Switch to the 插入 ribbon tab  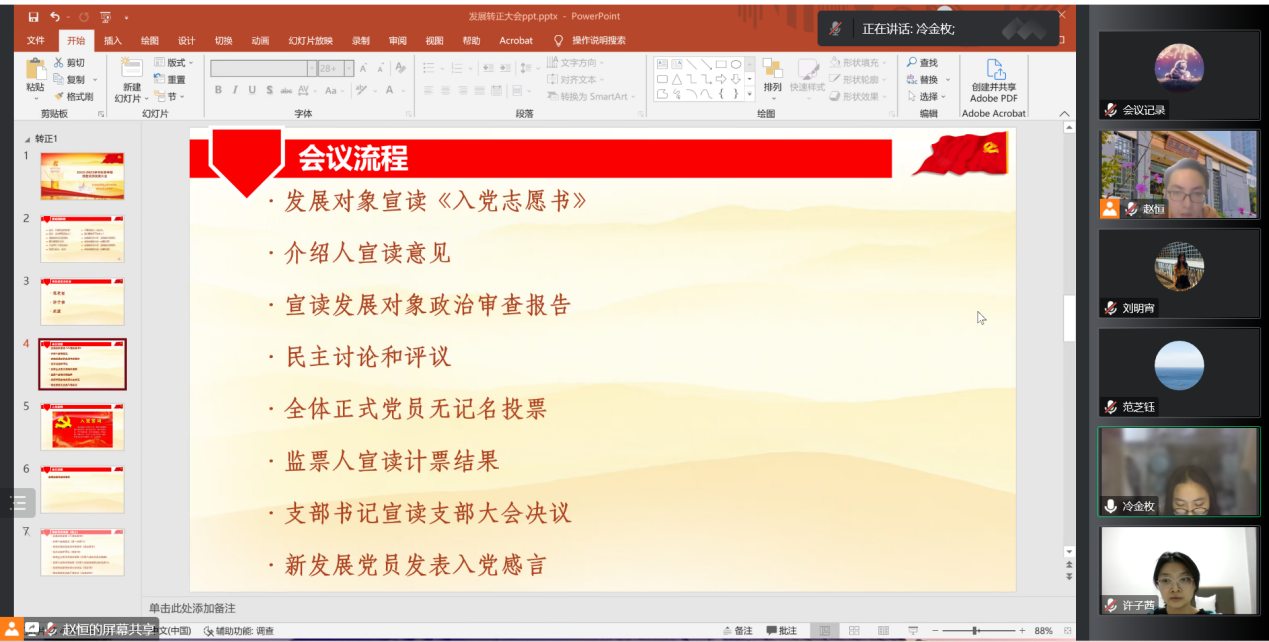(111, 40)
